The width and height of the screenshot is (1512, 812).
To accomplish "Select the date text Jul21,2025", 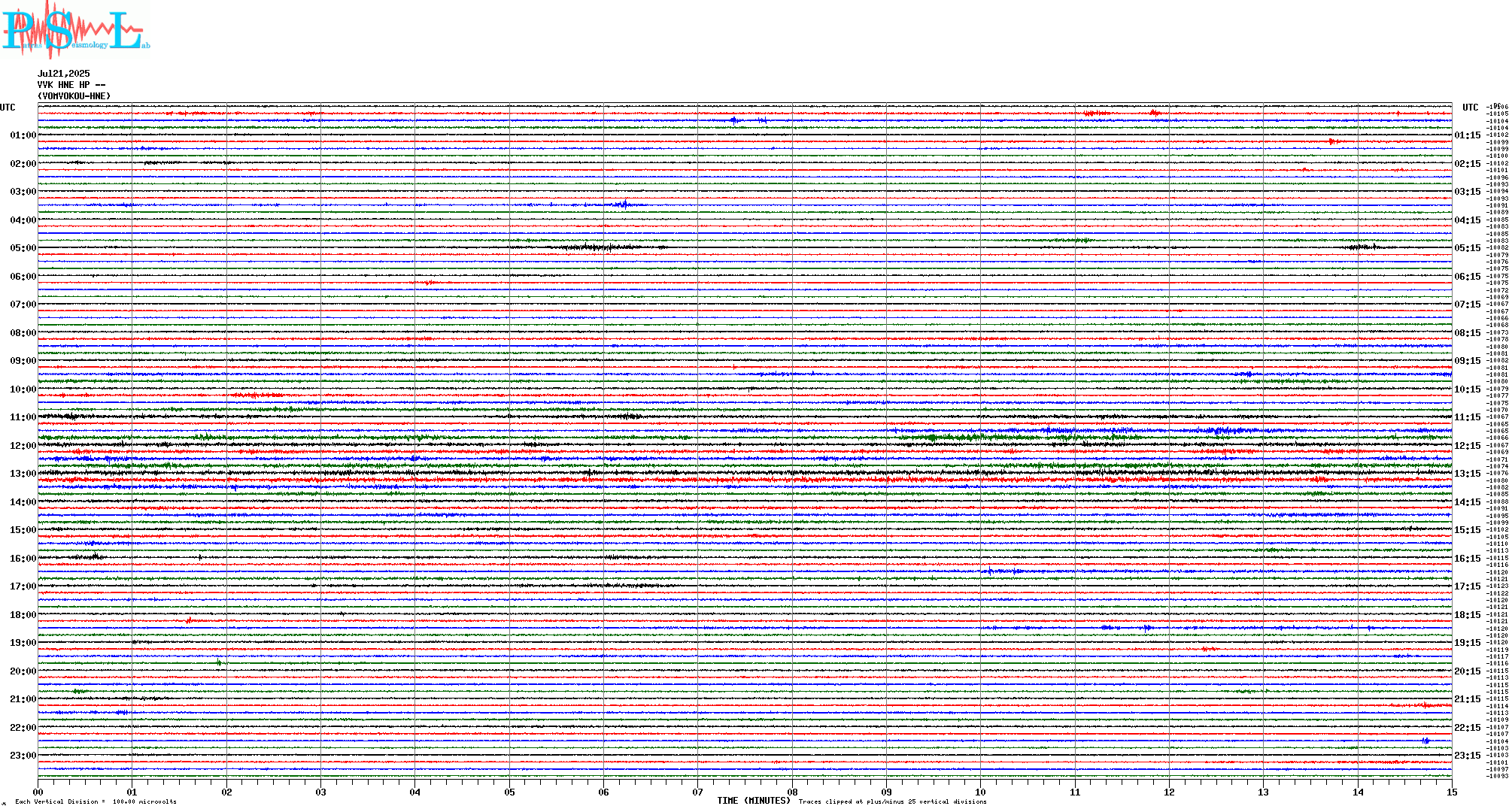I will [64, 74].
